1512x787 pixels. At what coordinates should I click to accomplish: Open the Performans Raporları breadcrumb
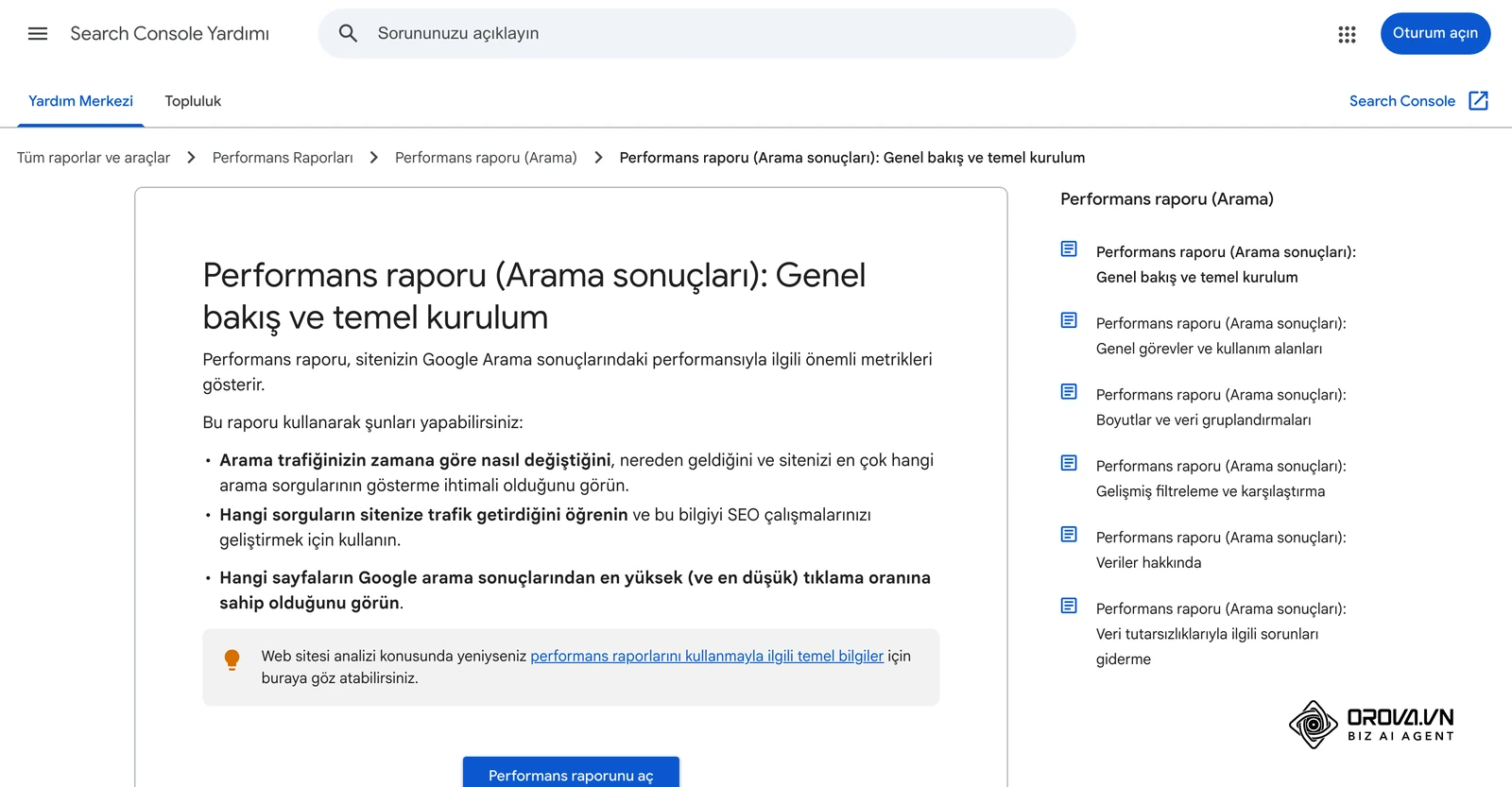(283, 158)
